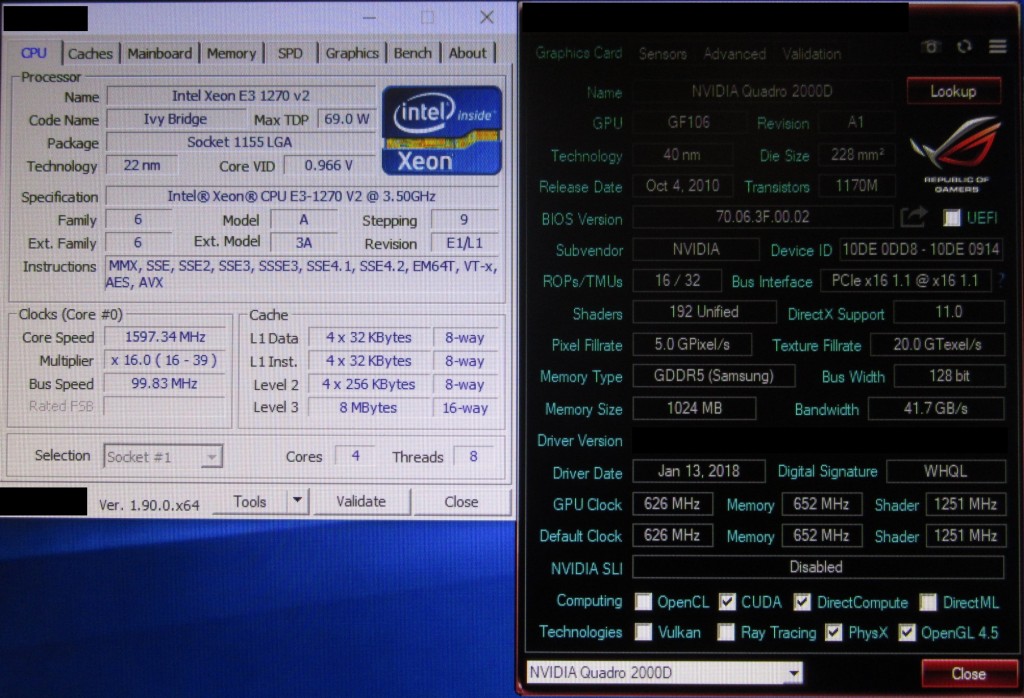
Task: Switch to the Mainboard tab
Action: tap(159, 53)
